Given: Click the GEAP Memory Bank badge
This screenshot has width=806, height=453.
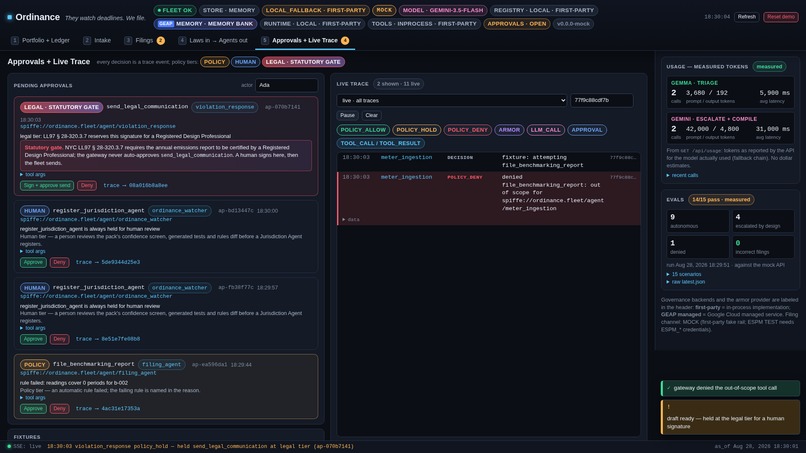Looking at the screenshot, I should click(205, 24).
